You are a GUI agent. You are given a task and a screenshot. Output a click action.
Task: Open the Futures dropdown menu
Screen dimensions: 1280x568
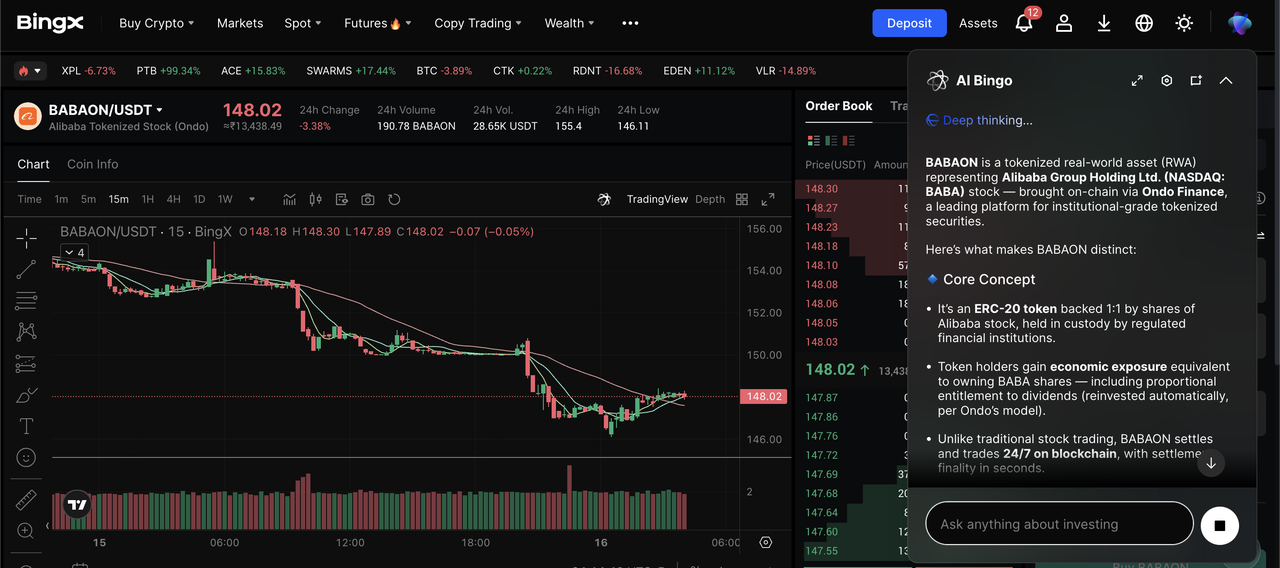pos(377,23)
